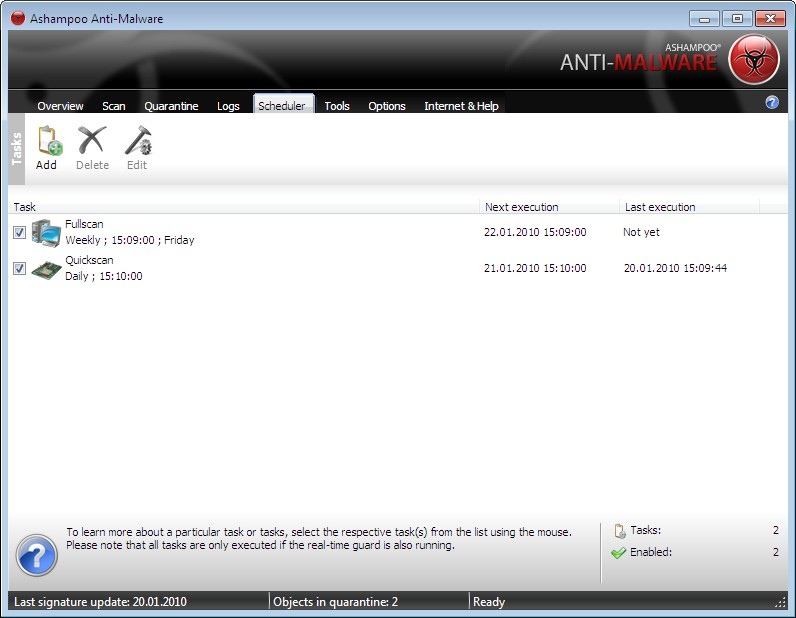This screenshot has width=796, height=618.
Task: View the Logs tab
Action: click(x=228, y=106)
